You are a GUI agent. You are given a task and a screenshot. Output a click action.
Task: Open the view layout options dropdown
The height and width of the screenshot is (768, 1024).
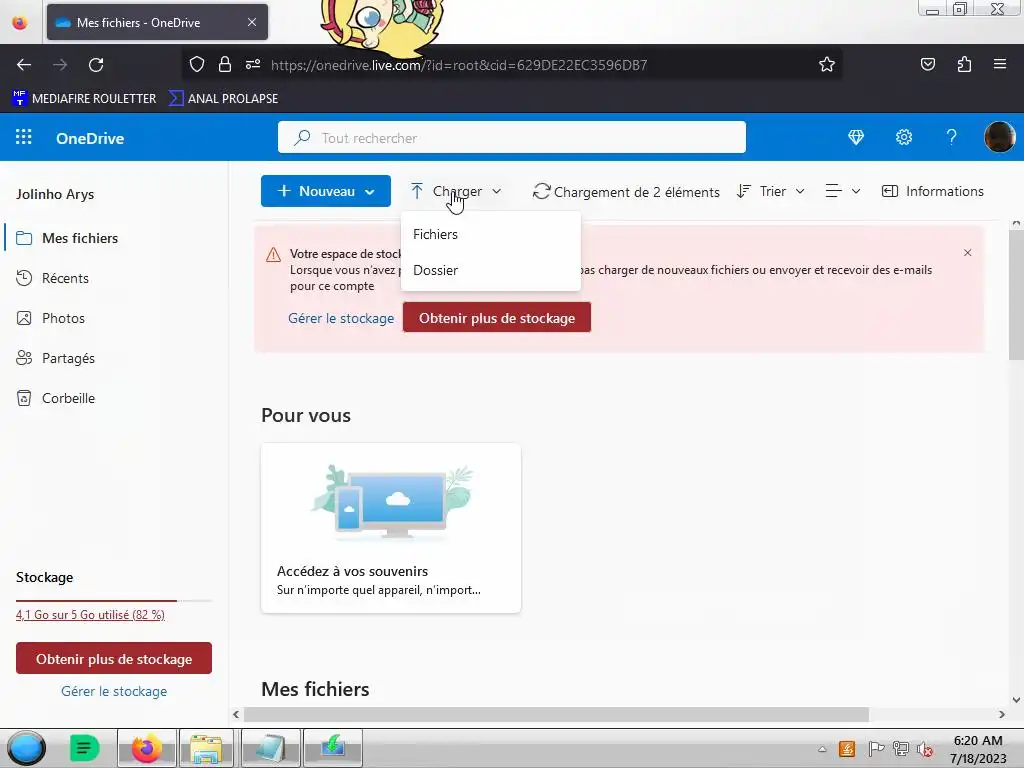pyautogui.click(x=843, y=191)
